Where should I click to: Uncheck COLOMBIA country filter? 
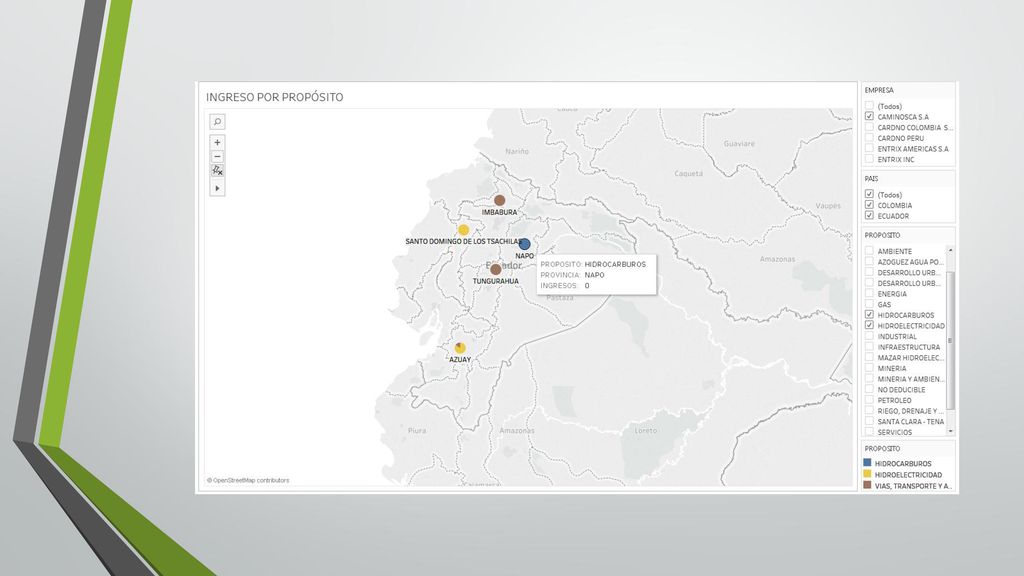point(869,204)
